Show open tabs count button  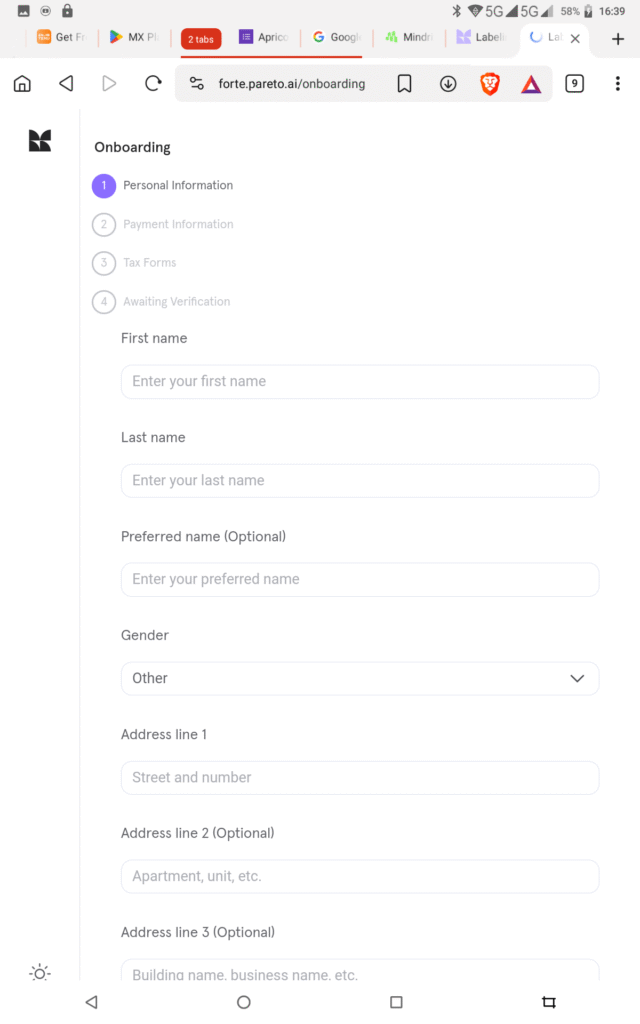point(574,84)
